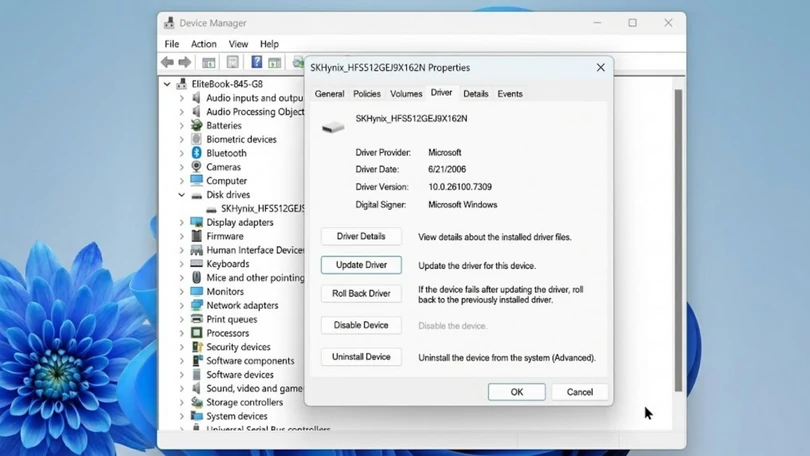Image resolution: width=810 pixels, height=456 pixels.
Task: Collapse the Disk drives node
Action: tap(181, 195)
